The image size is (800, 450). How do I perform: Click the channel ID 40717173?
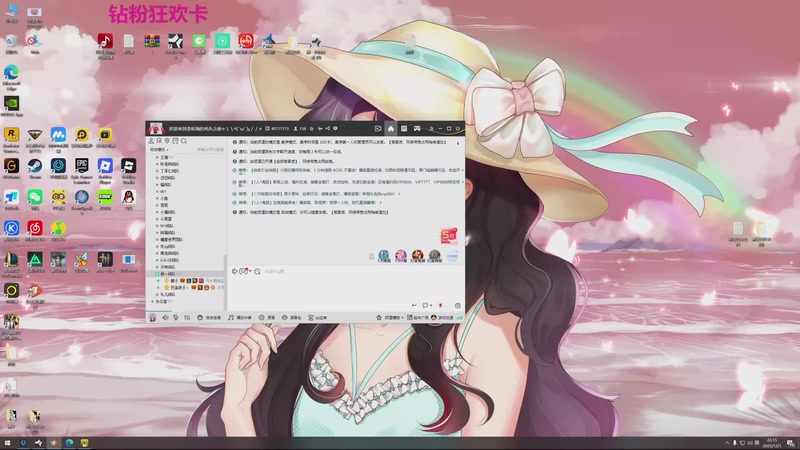(278, 129)
